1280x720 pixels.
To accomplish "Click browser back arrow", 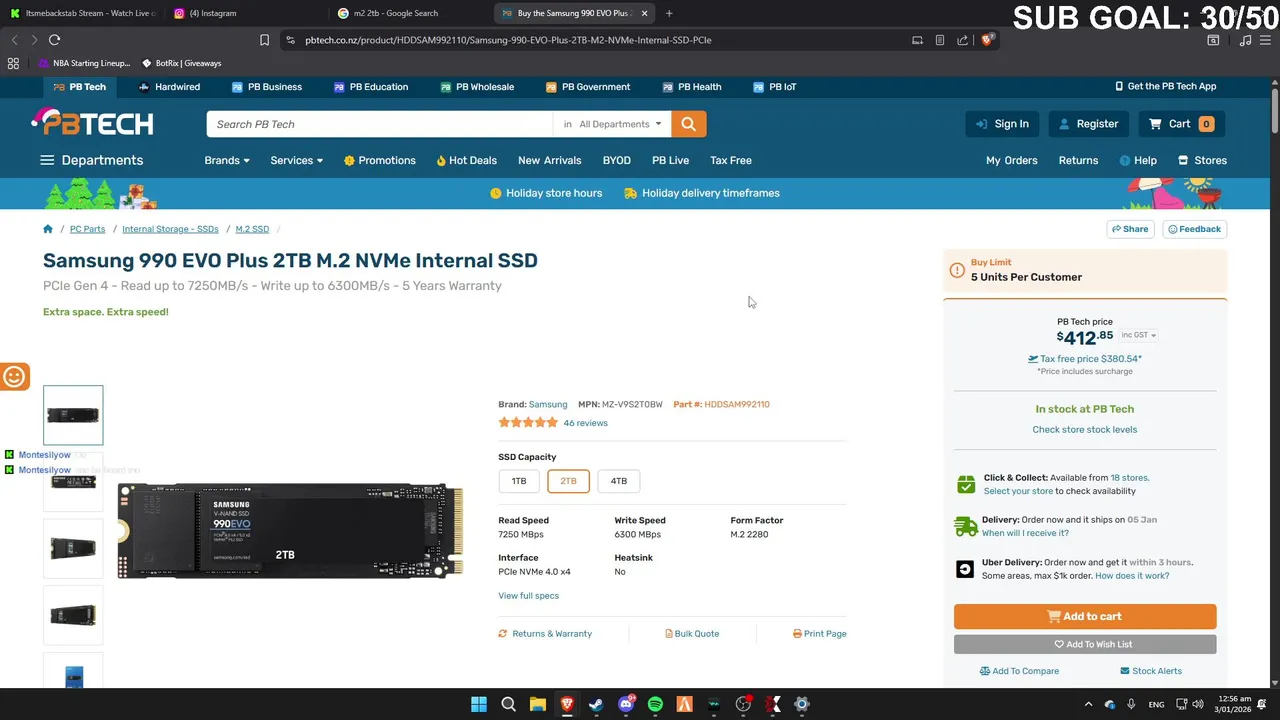I will coord(14,40).
